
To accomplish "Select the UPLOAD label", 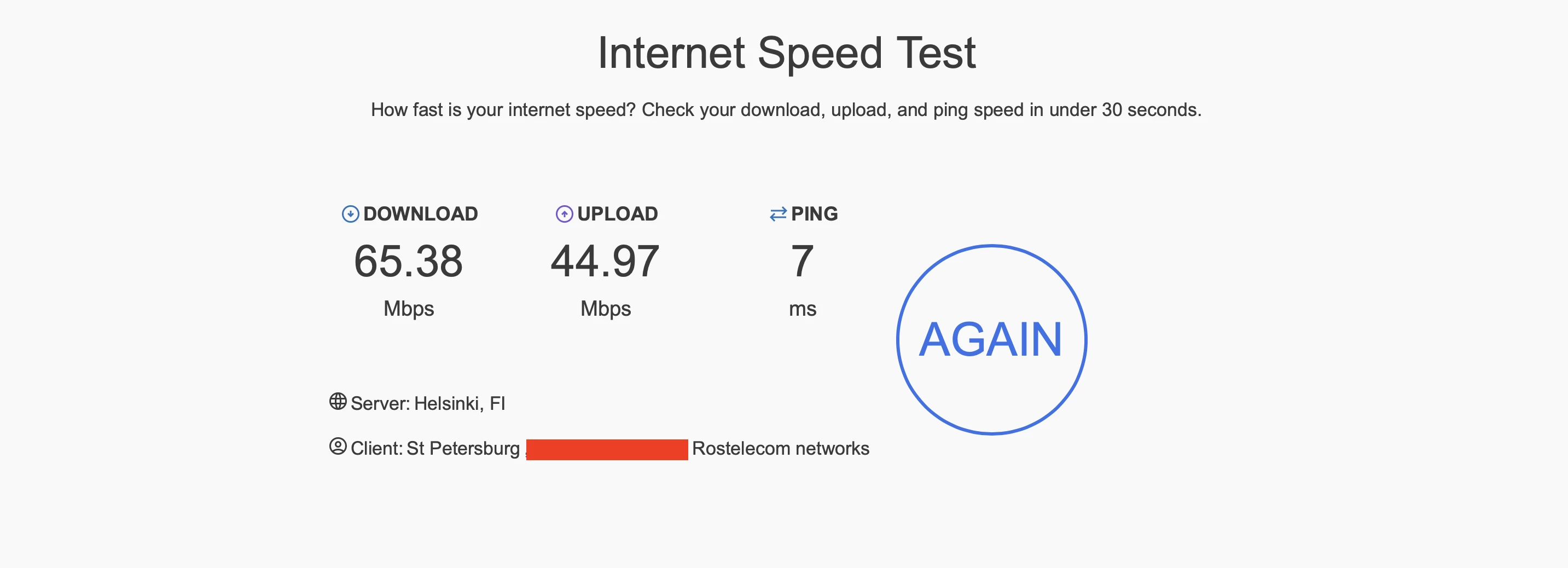I will tap(617, 214).
